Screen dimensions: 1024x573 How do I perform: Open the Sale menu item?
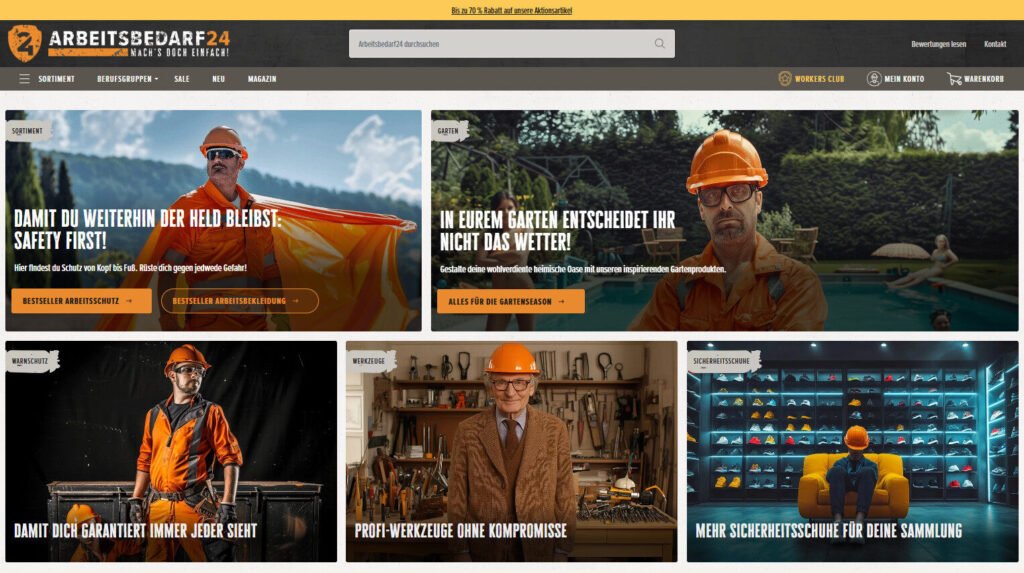click(x=181, y=79)
